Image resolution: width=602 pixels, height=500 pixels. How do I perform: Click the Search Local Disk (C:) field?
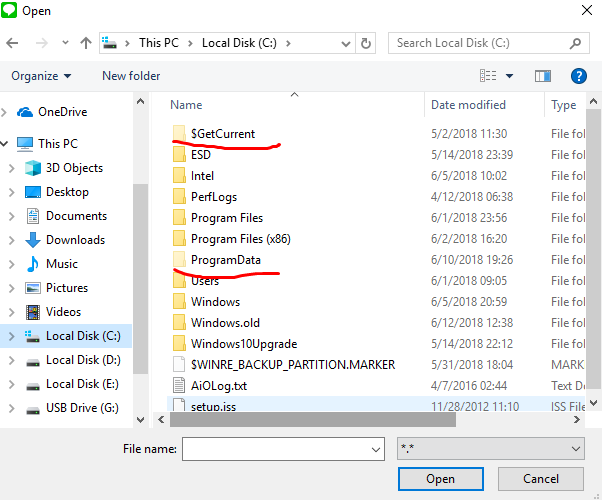[488, 43]
